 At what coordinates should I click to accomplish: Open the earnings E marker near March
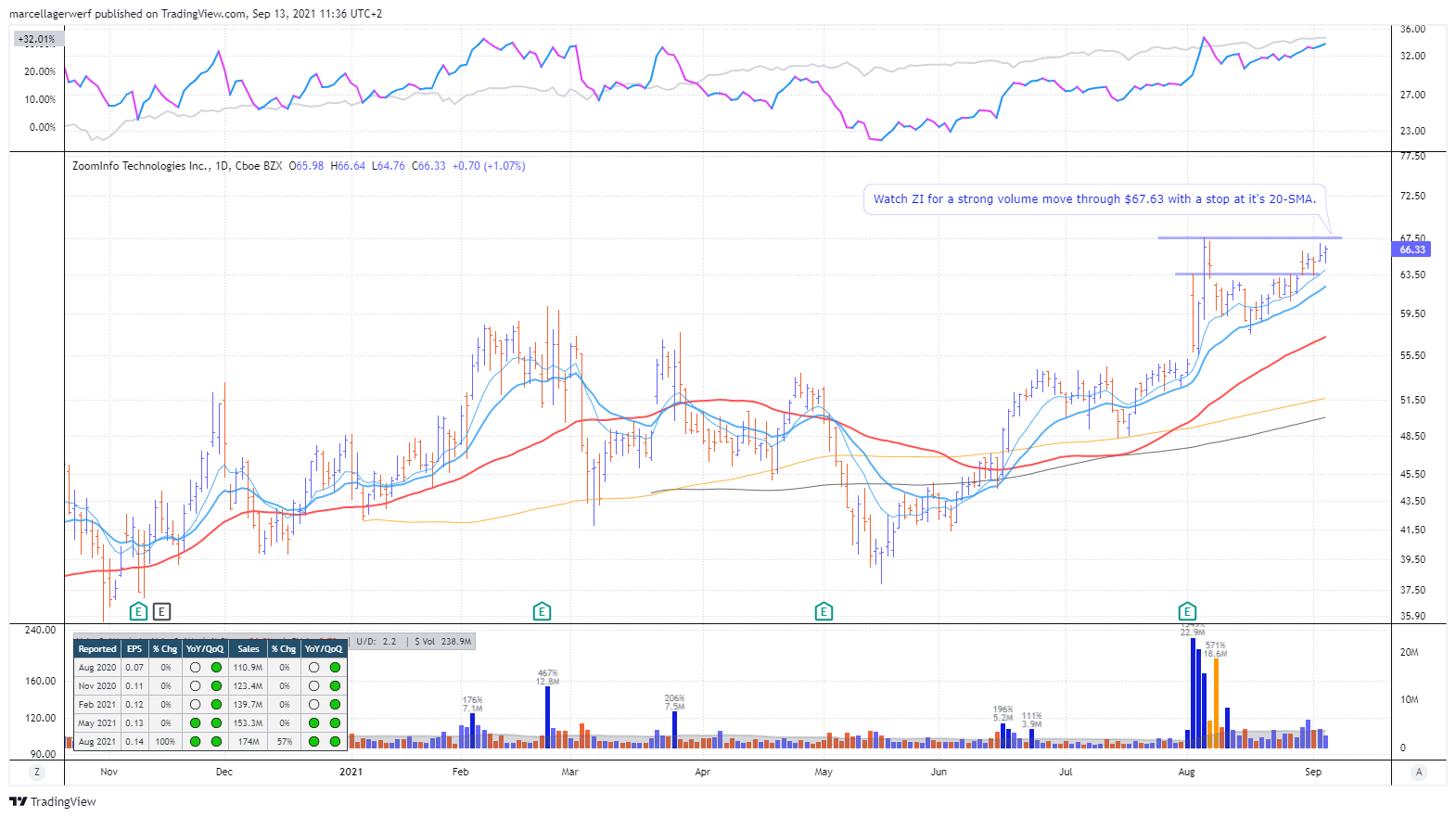tap(543, 611)
